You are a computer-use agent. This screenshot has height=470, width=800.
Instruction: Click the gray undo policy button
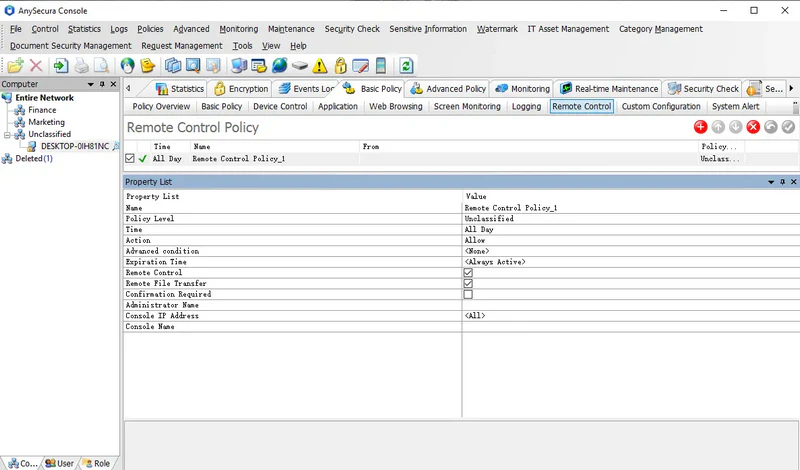coord(770,127)
